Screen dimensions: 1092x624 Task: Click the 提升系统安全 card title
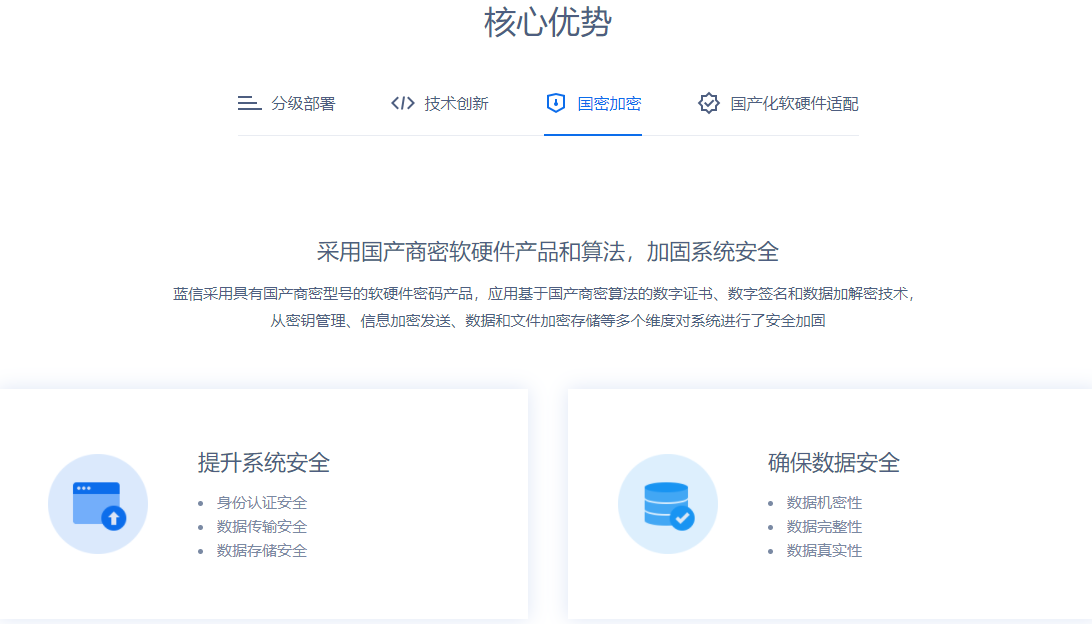pyautogui.click(x=263, y=463)
